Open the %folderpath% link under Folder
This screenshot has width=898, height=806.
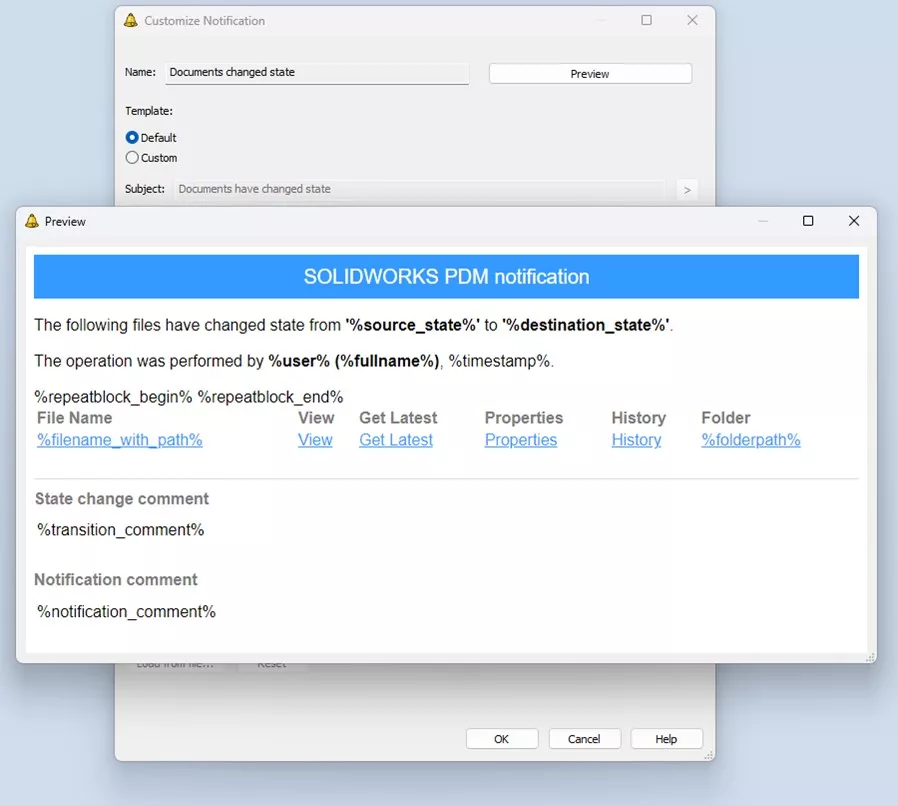click(x=750, y=440)
